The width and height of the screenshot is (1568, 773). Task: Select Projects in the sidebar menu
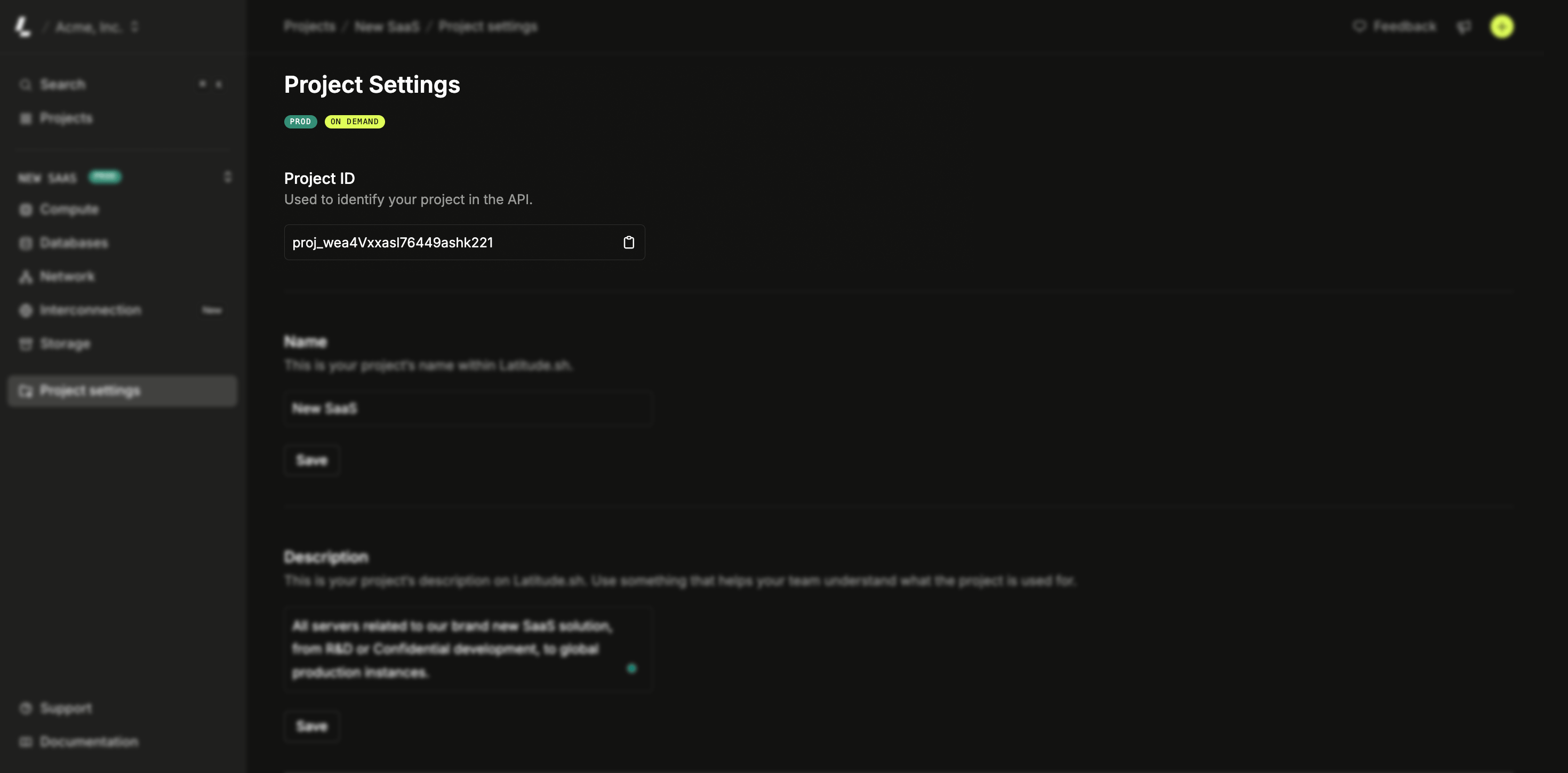coord(66,118)
